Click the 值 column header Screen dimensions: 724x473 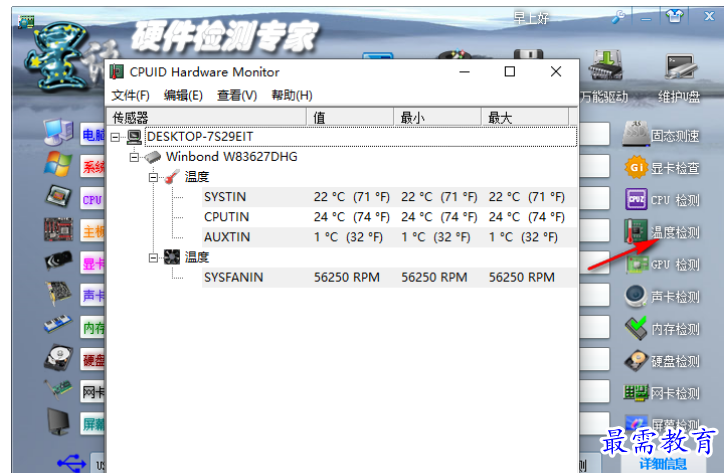pos(350,117)
